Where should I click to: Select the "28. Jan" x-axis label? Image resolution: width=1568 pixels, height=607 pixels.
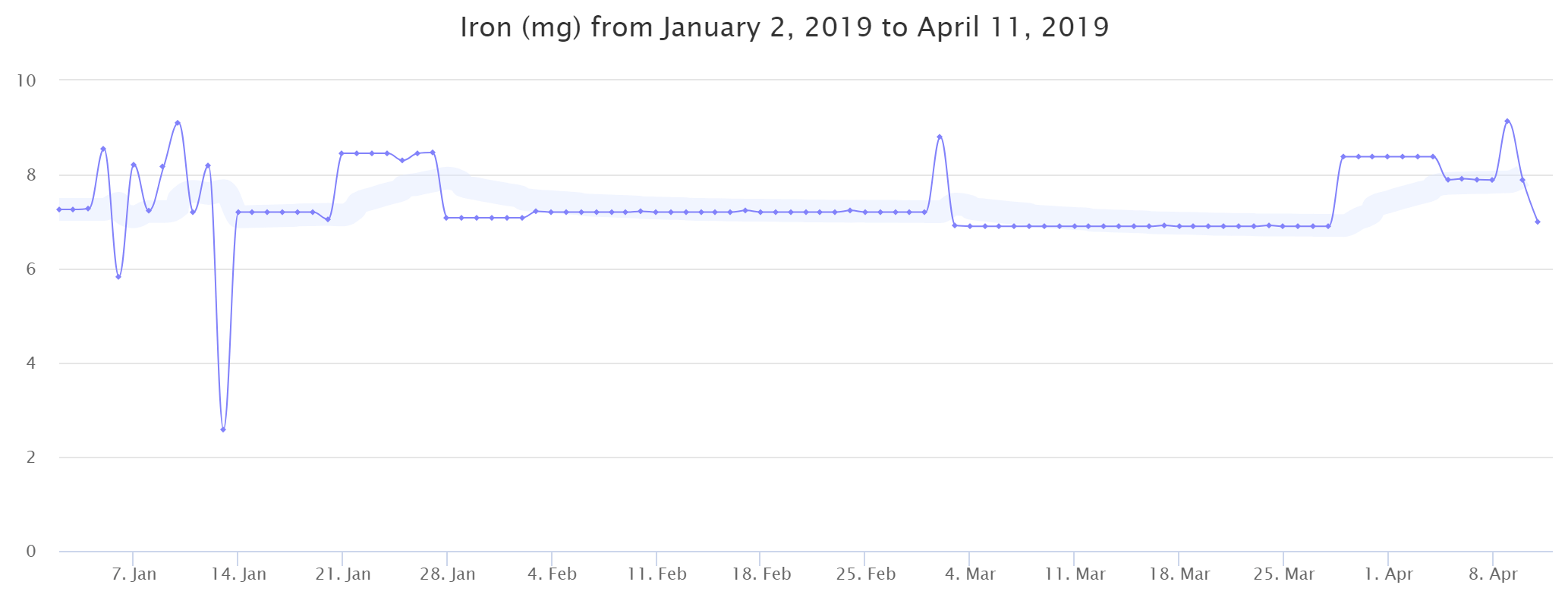click(448, 574)
